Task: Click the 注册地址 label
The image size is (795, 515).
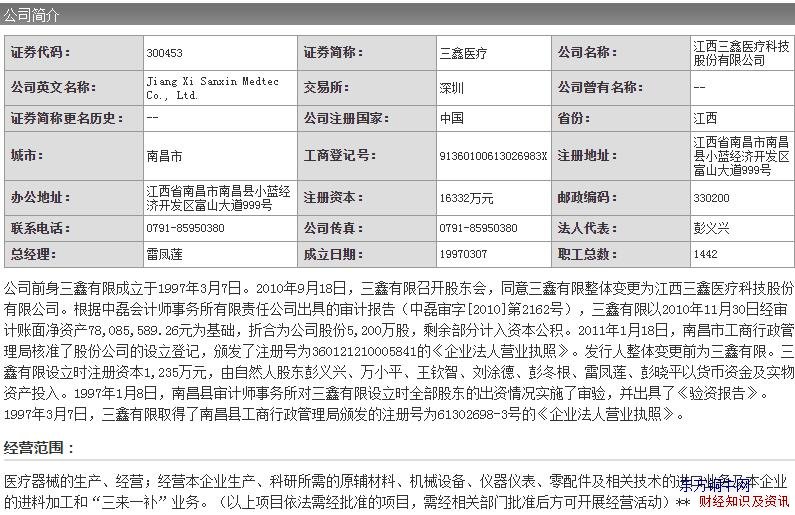Action: [x=588, y=155]
